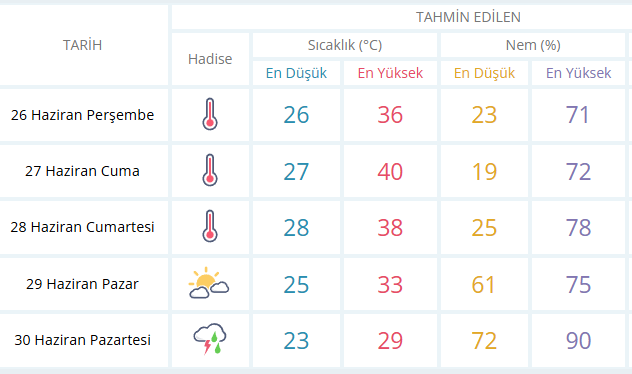Click the lowest temperature 23 for Pazartesi
632x374 pixels.
(x=296, y=341)
